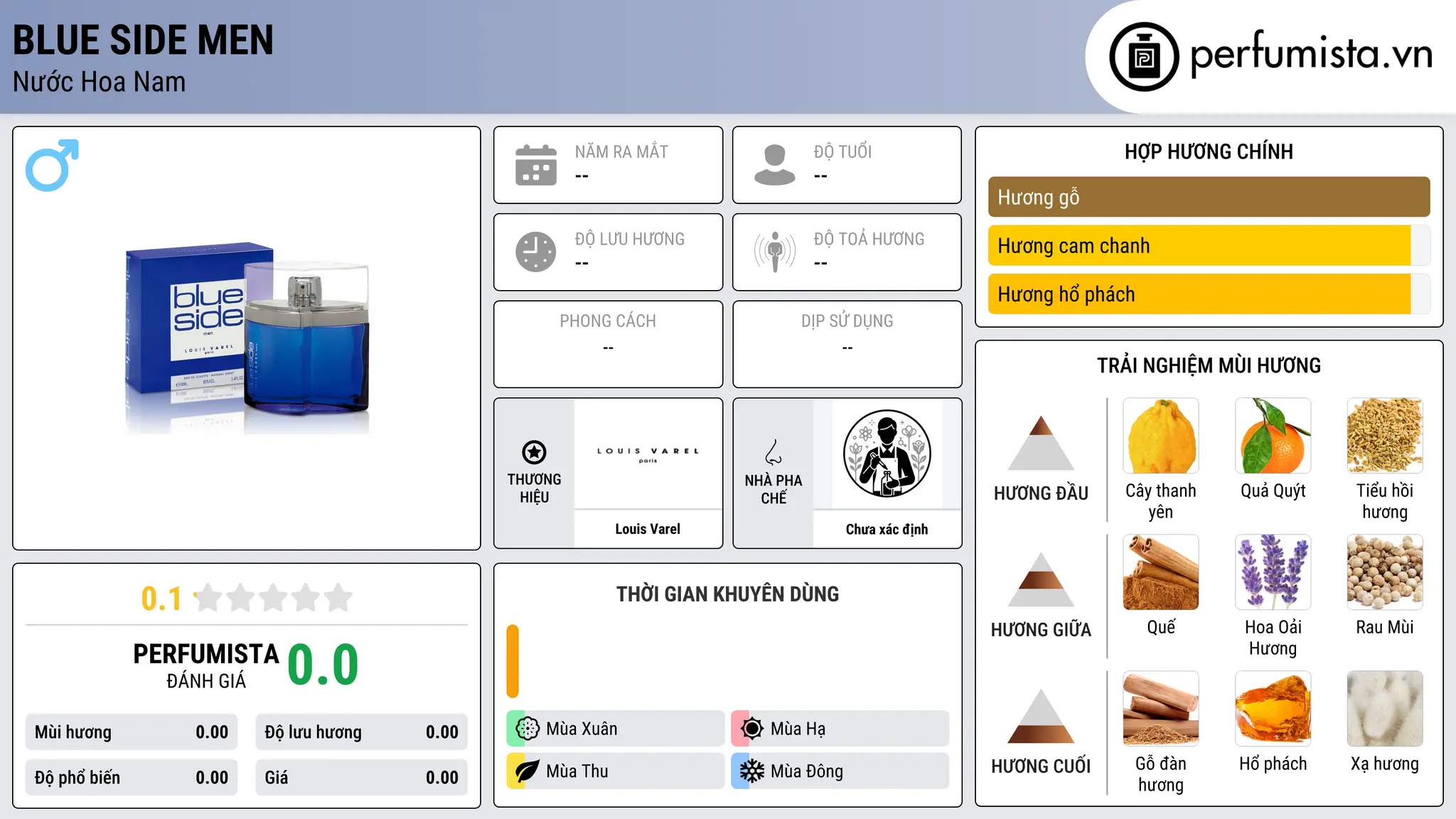Click the green 0.0 Perfumista score
The width and height of the screenshot is (1456, 819).
pyautogui.click(x=323, y=665)
